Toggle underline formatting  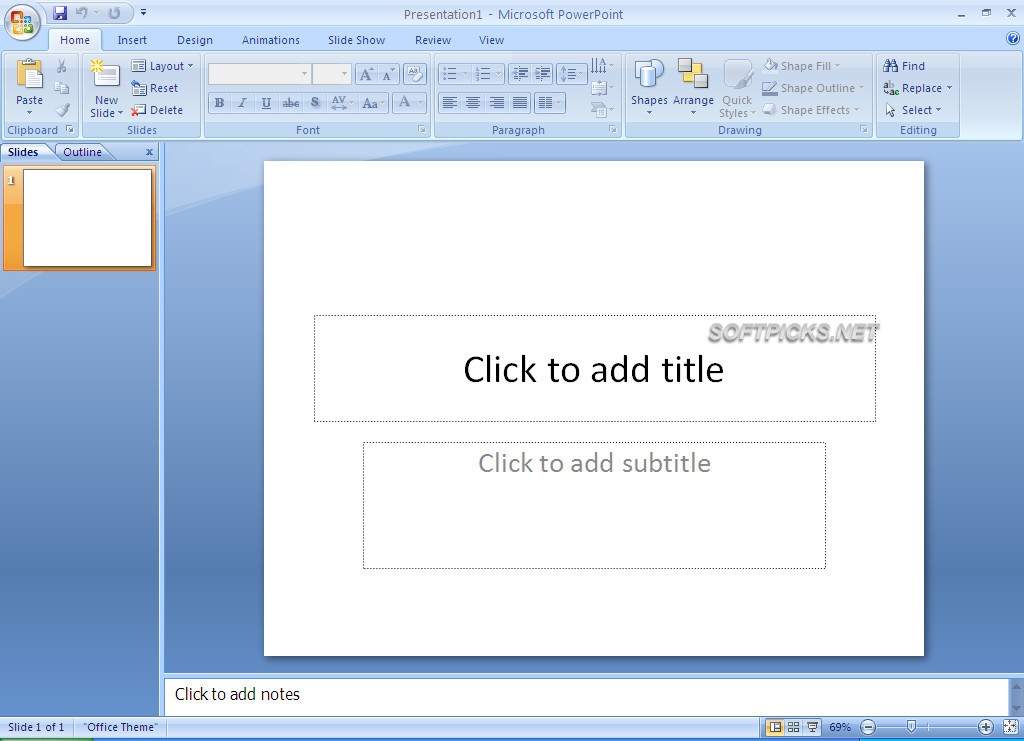pyautogui.click(x=266, y=102)
